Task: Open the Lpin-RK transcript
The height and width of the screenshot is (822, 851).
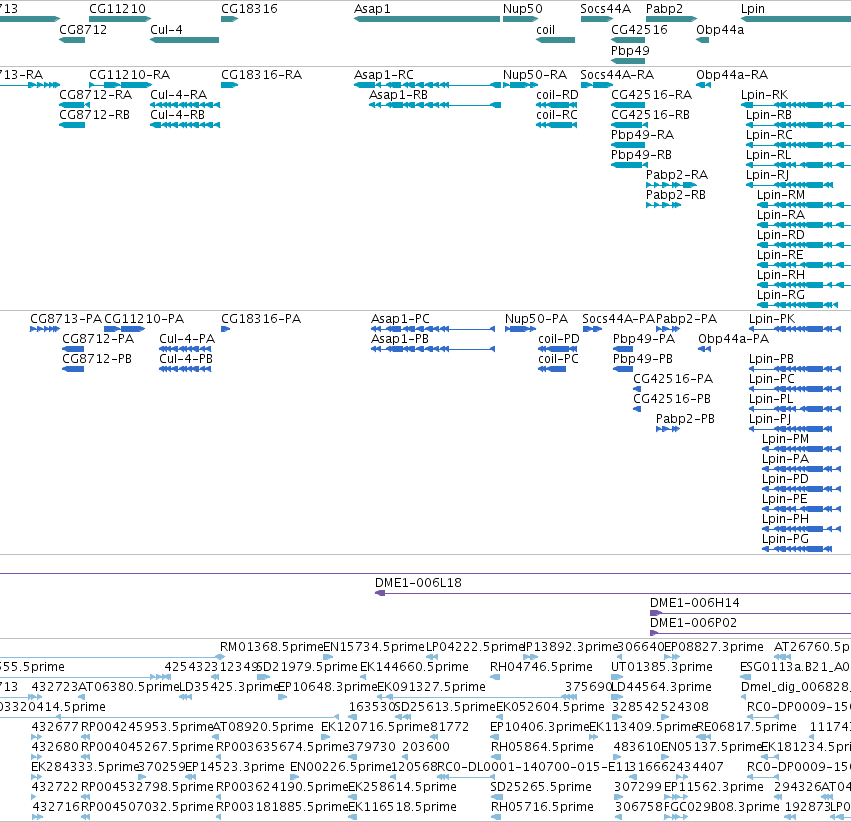Action: 796,105
